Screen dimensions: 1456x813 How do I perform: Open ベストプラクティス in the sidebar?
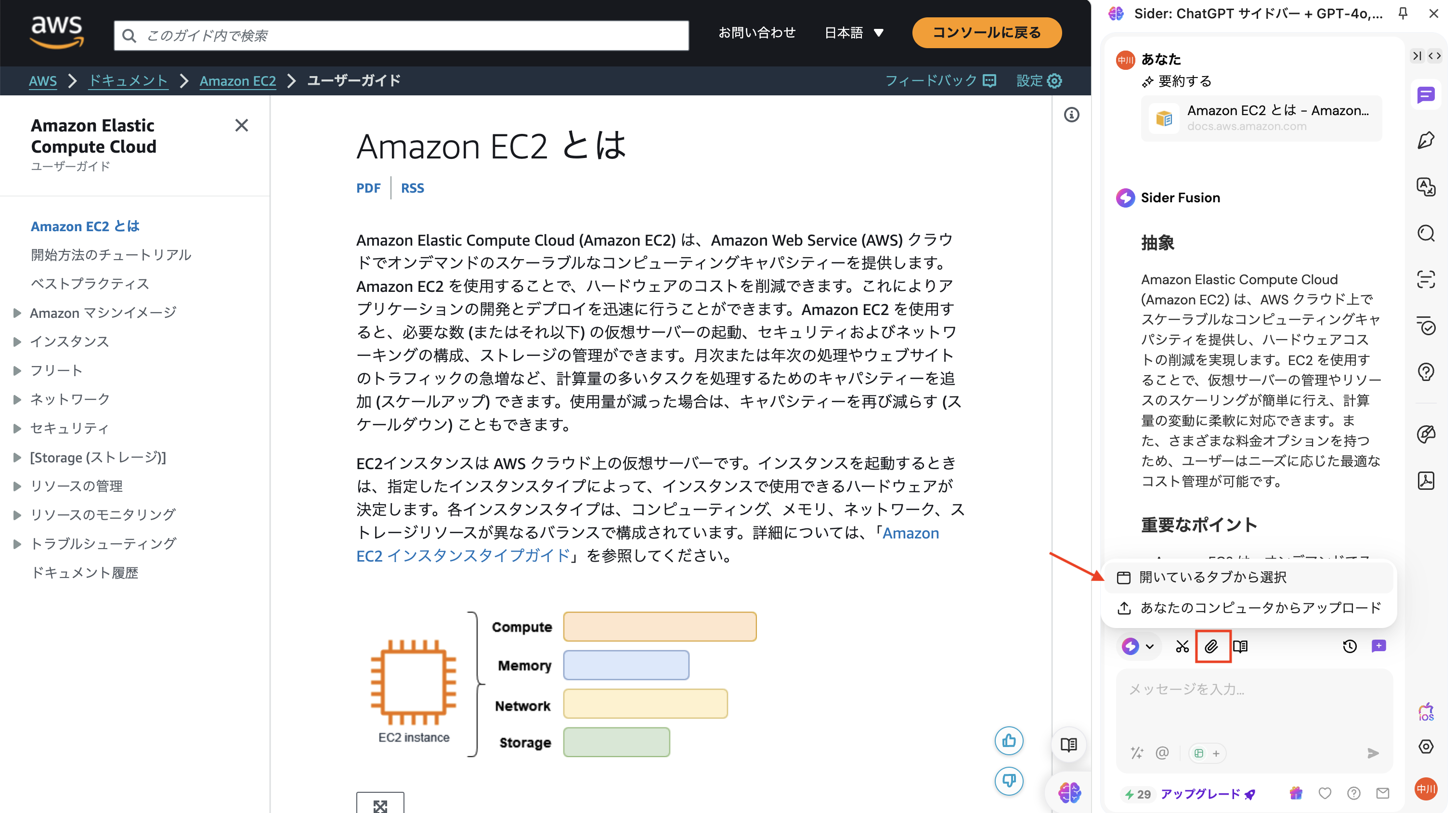[x=90, y=284]
